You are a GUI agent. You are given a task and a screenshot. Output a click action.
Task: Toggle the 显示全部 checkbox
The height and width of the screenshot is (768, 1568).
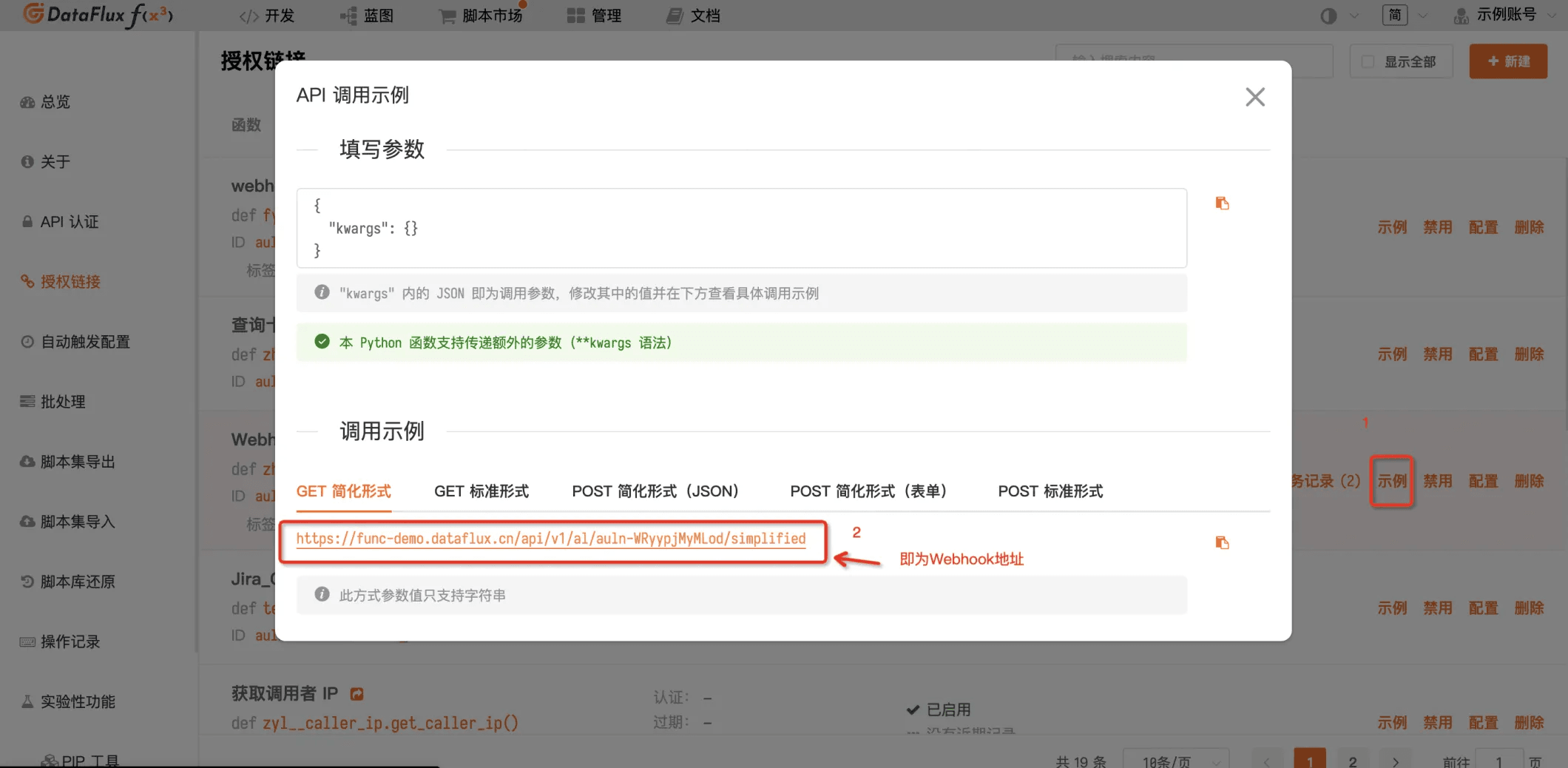(1368, 62)
